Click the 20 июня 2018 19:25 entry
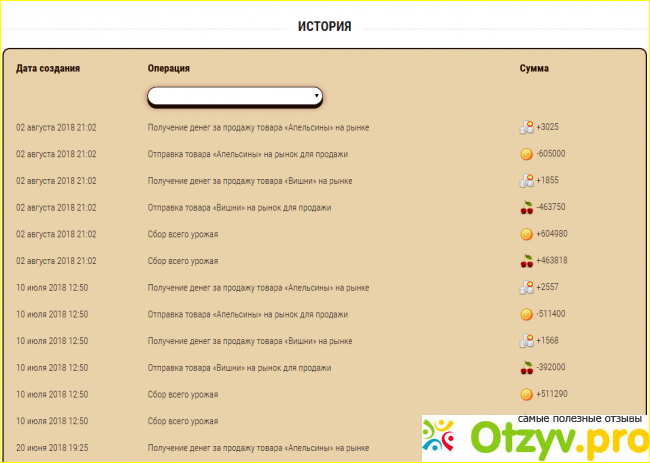 pyautogui.click(x=56, y=448)
